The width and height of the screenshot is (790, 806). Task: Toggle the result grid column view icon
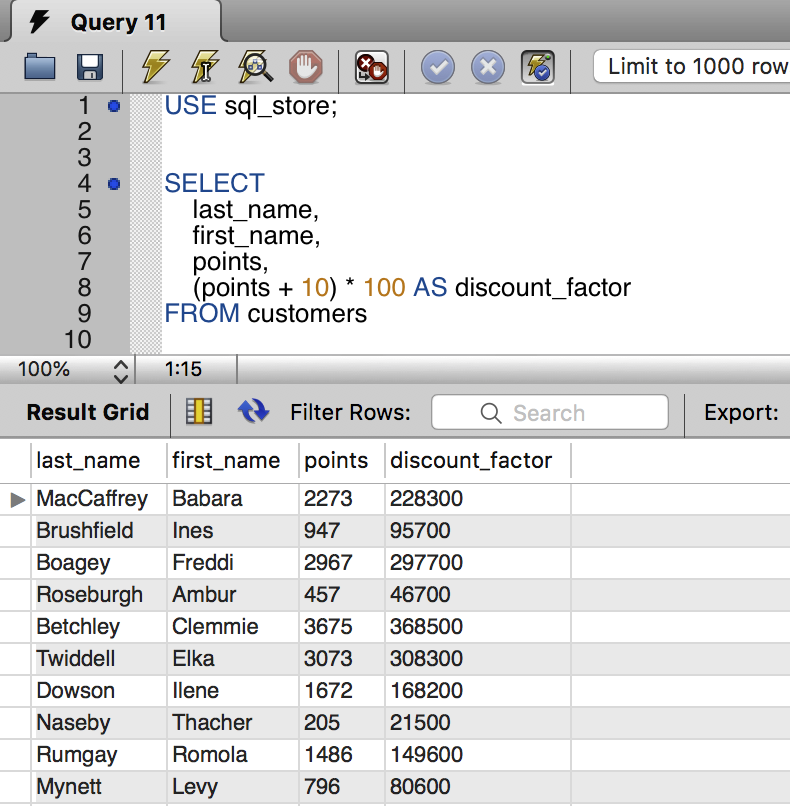[199, 412]
